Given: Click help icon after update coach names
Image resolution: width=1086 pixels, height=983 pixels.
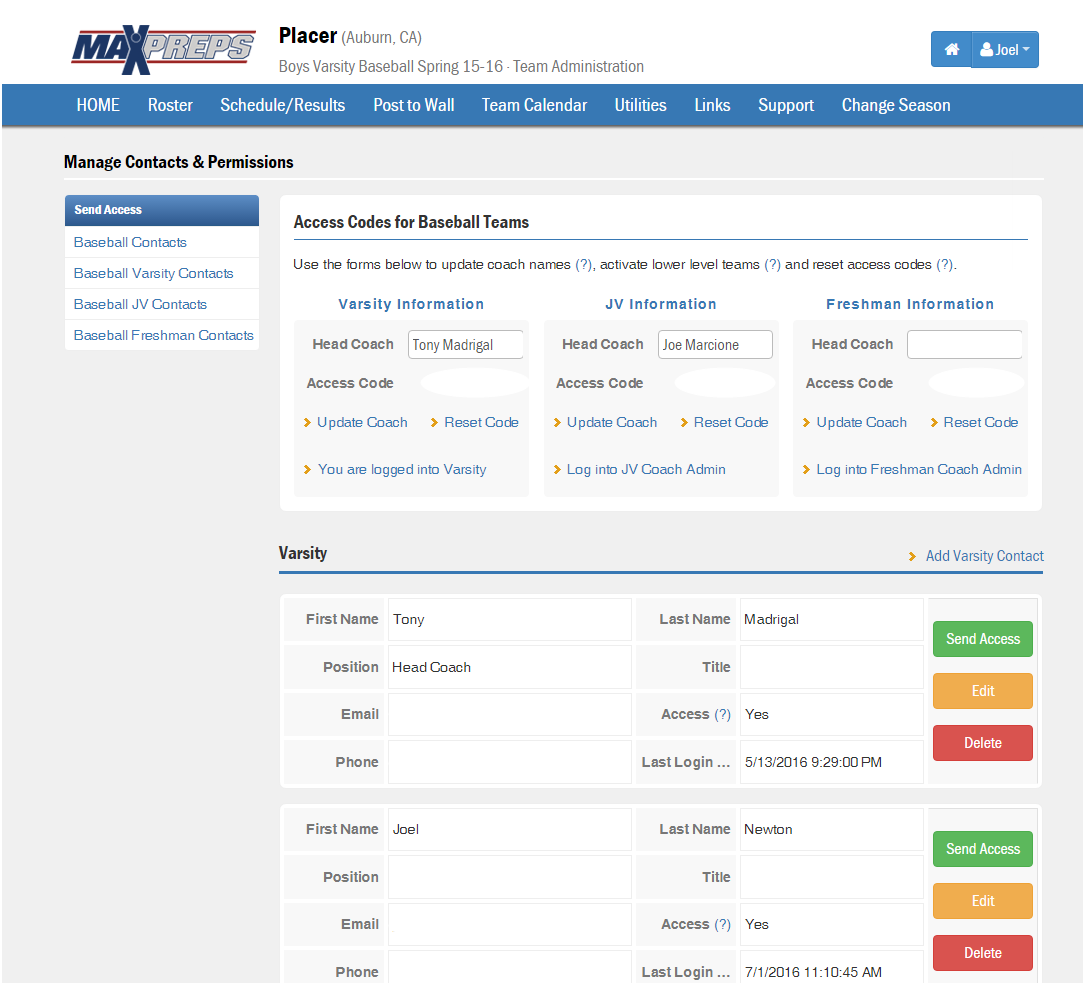Looking at the screenshot, I should [584, 265].
